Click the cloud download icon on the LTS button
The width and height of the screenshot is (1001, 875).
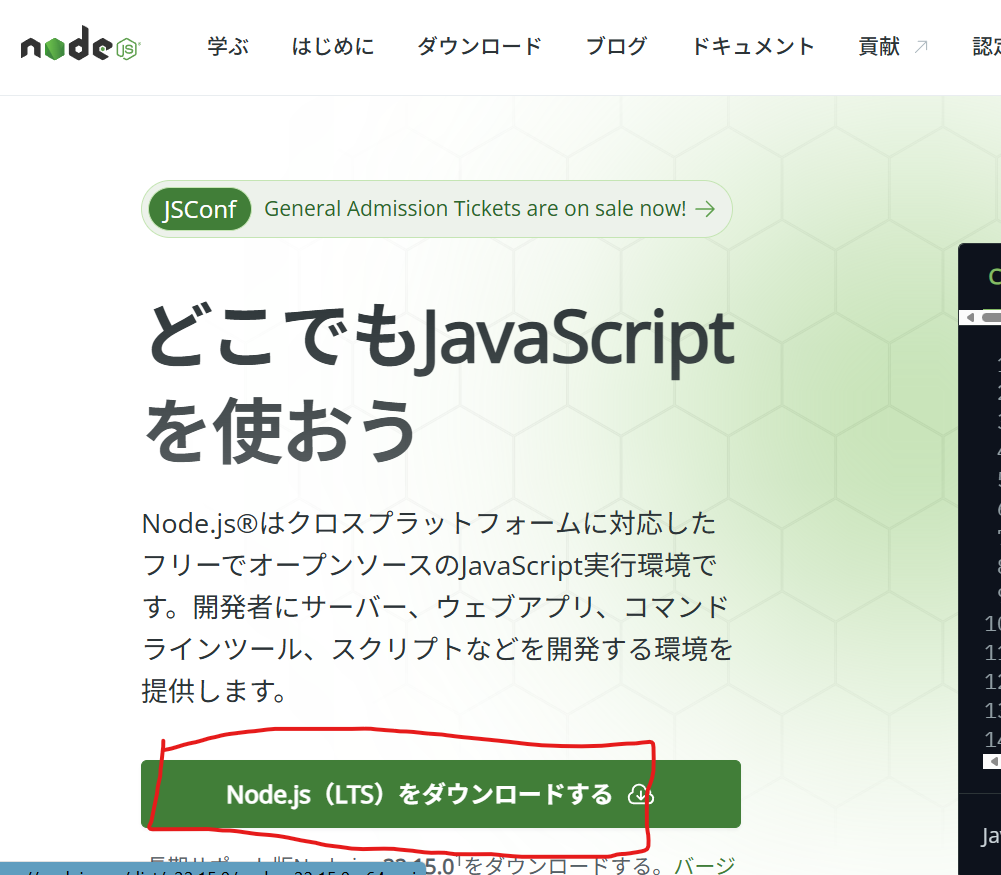tap(640, 795)
